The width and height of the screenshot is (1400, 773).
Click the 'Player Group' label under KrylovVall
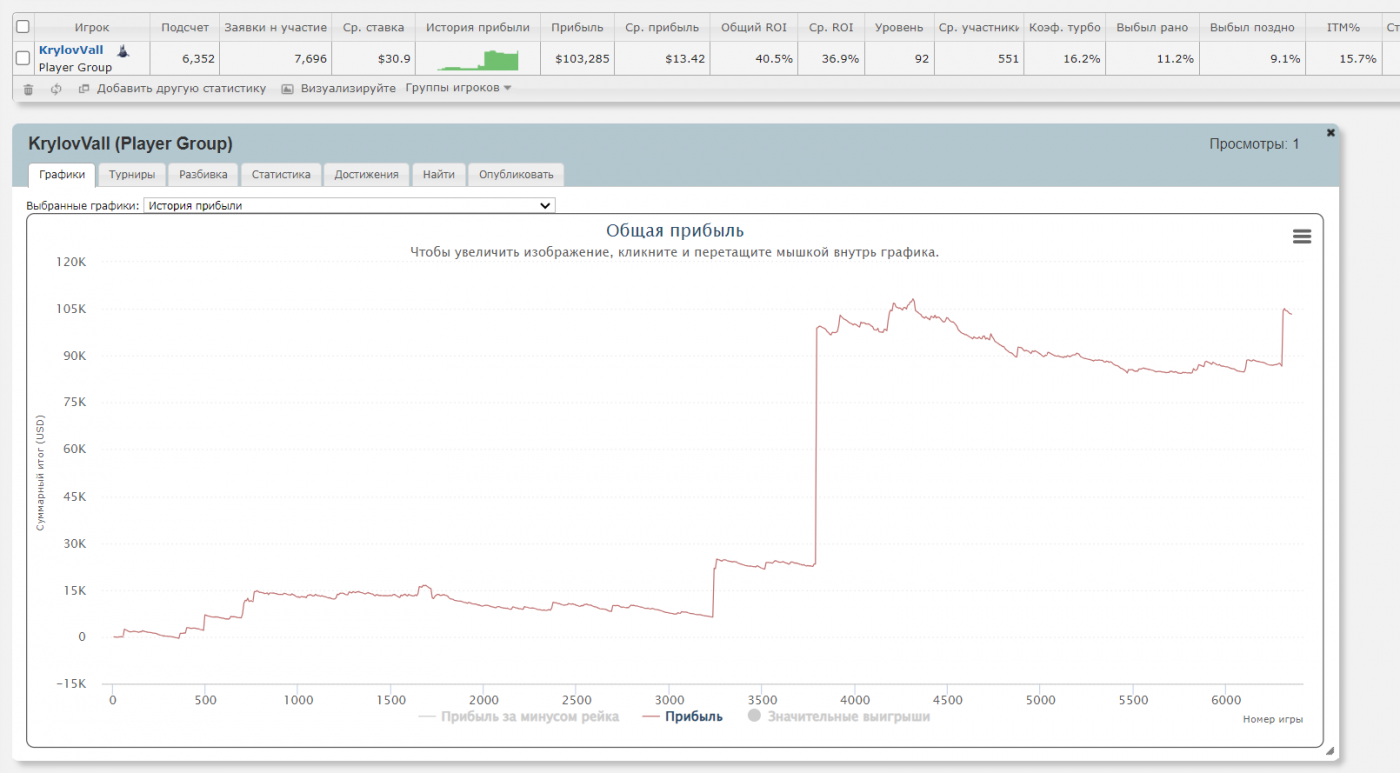click(75, 67)
